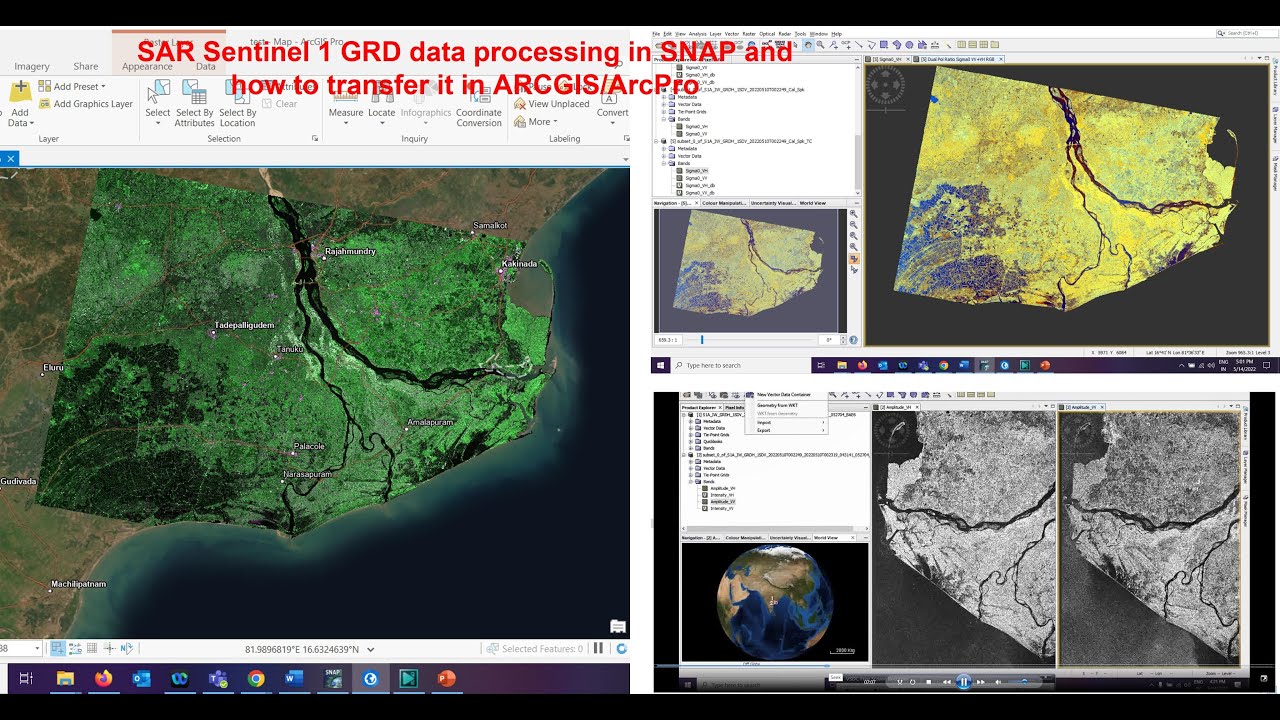Switch to the Appearance ribbon tab
Viewport: 1280px width, 720px height.
pos(147,66)
